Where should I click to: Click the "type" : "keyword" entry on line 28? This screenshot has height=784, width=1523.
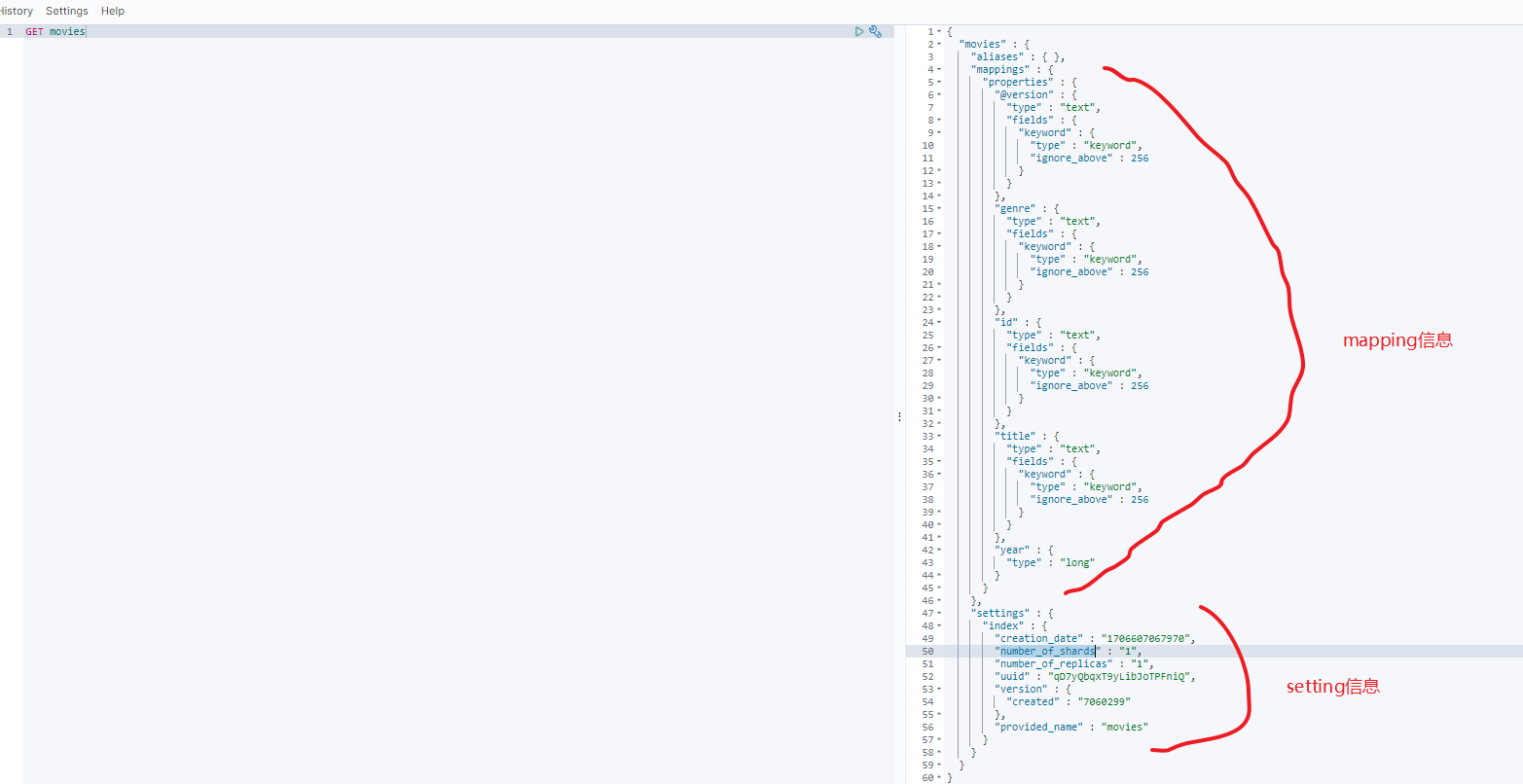point(1086,373)
